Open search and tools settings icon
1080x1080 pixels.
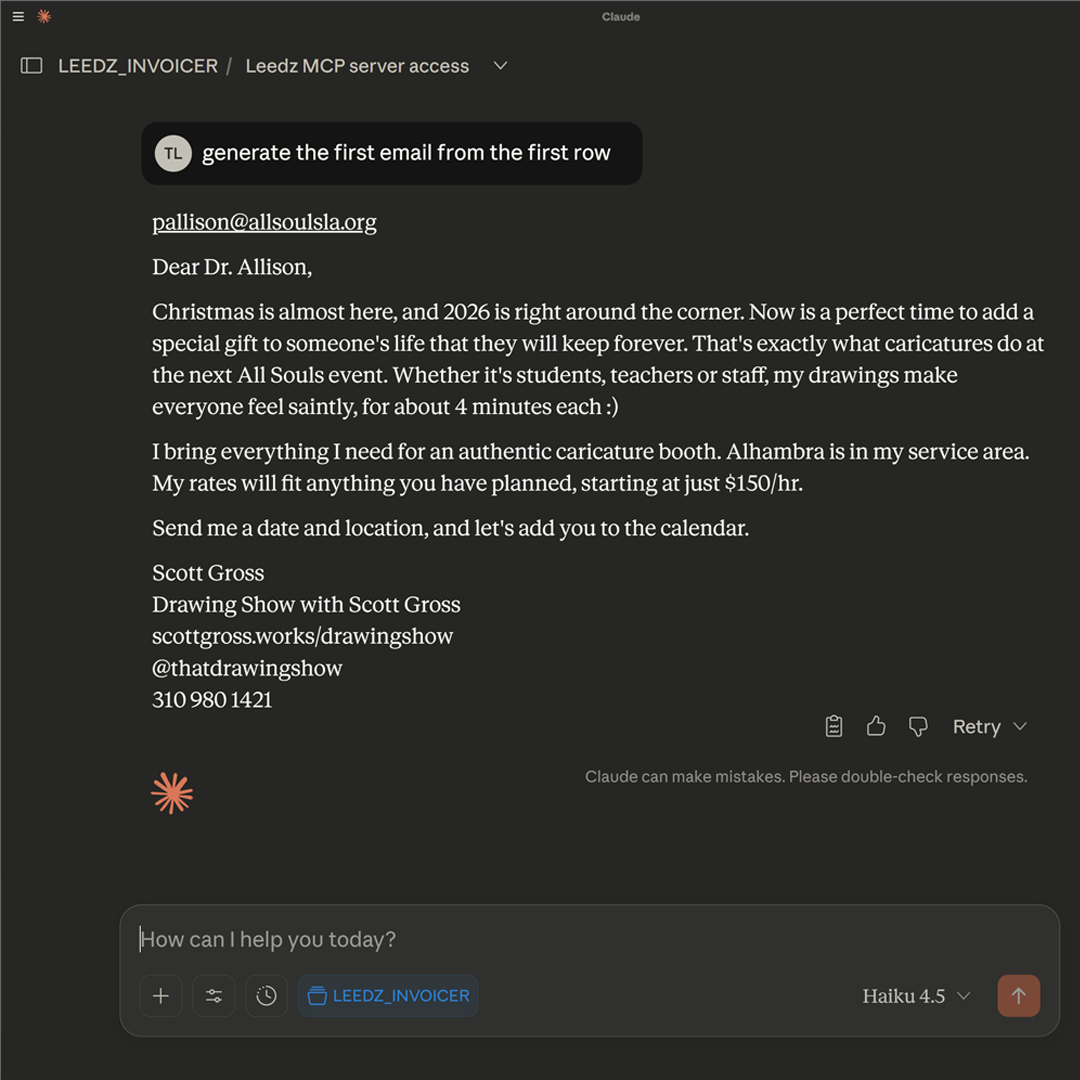pyautogui.click(x=214, y=996)
